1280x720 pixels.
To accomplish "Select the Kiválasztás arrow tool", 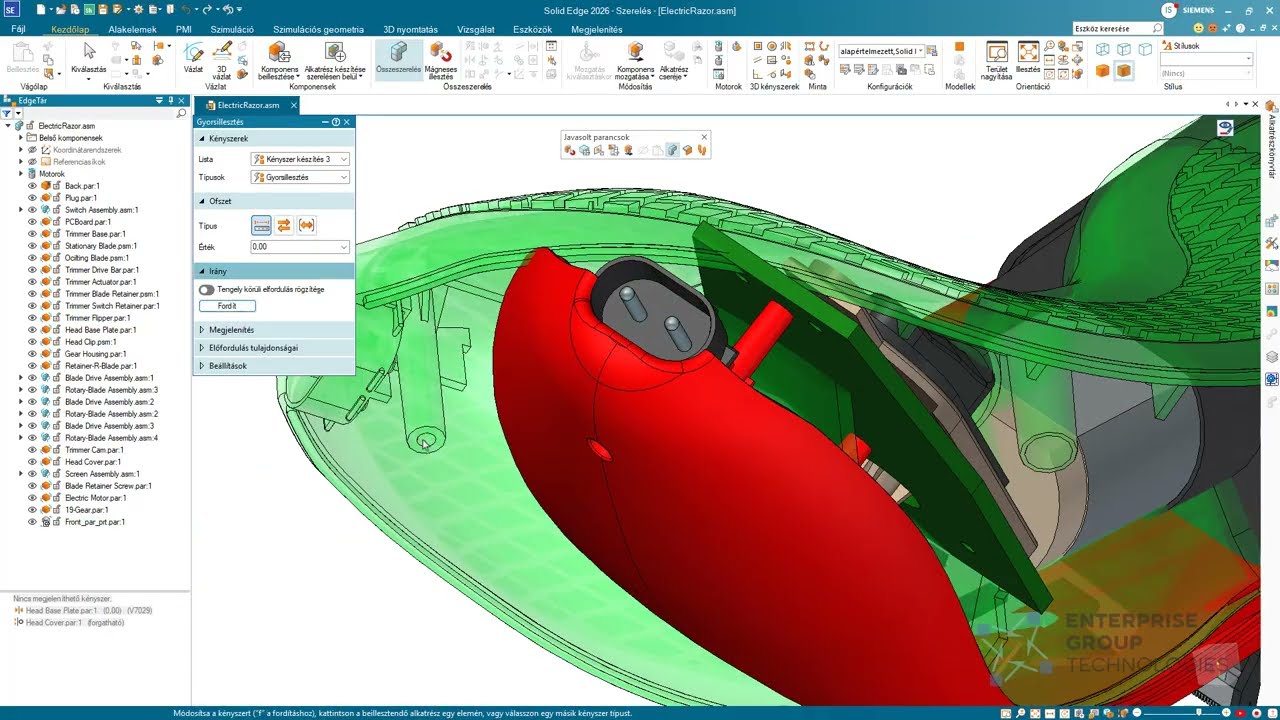I will [89, 58].
